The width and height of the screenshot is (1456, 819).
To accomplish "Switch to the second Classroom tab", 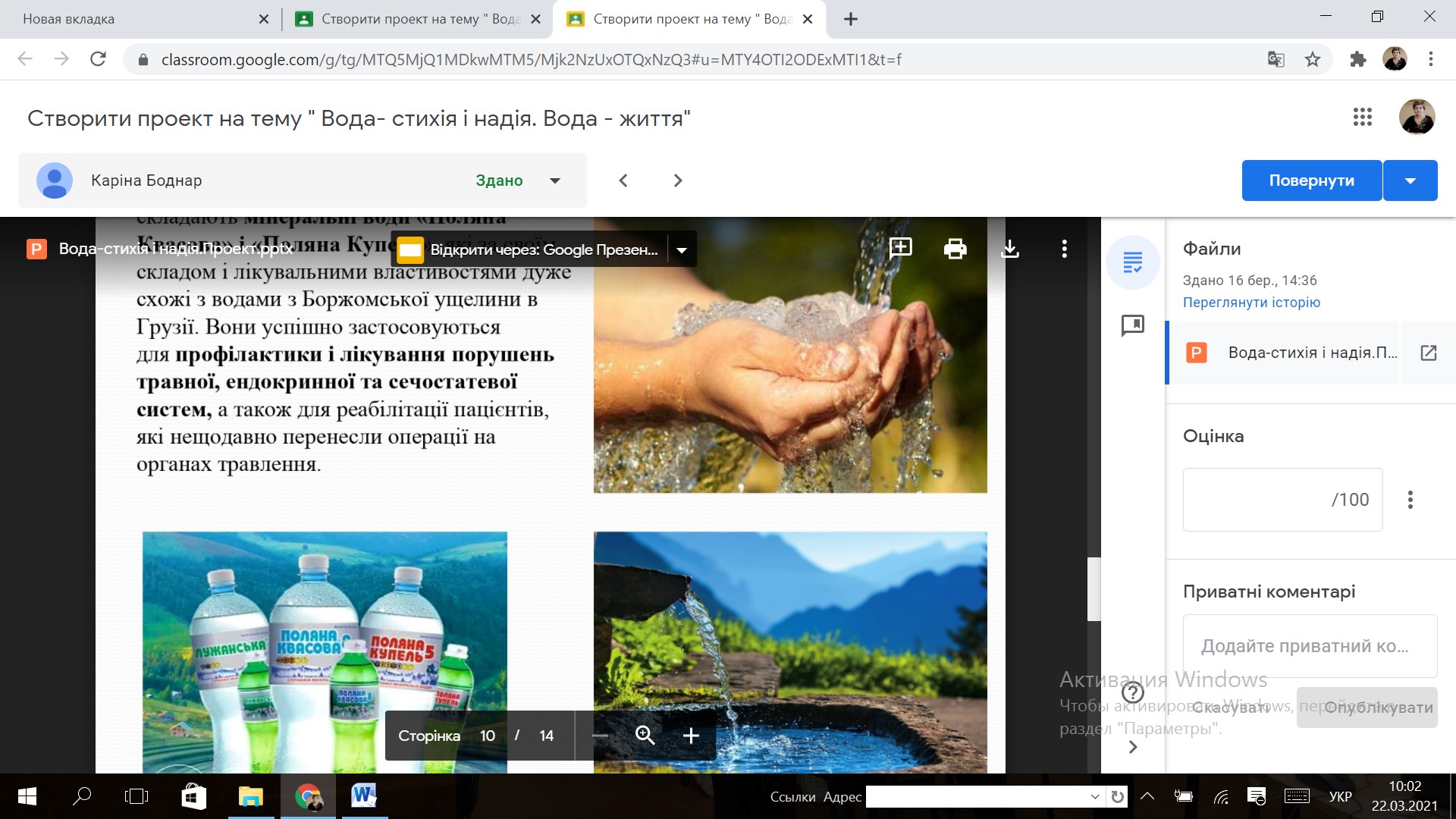I will (x=417, y=19).
